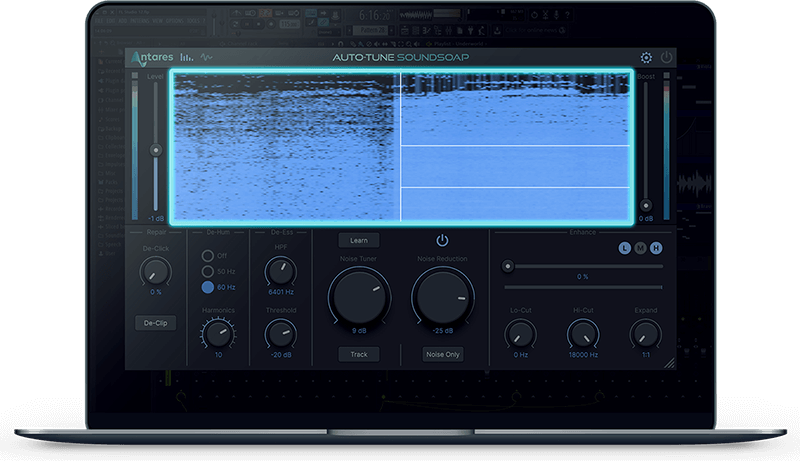Click the De-Ess Threshold knob
The image size is (800, 461).
click(281, 334)
